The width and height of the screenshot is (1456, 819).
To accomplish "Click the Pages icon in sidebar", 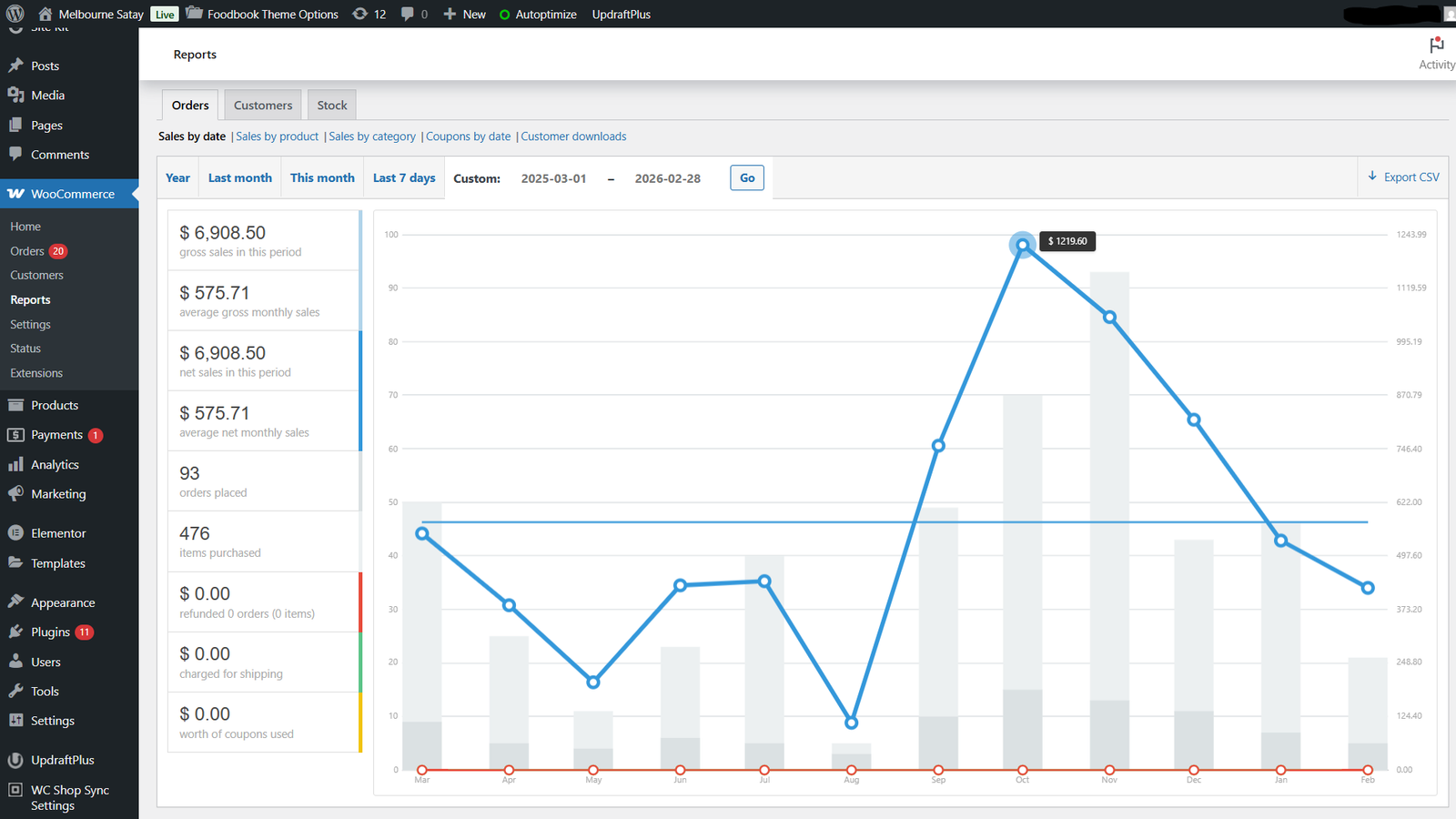I will pyautogui.click(x=15, y=125).
